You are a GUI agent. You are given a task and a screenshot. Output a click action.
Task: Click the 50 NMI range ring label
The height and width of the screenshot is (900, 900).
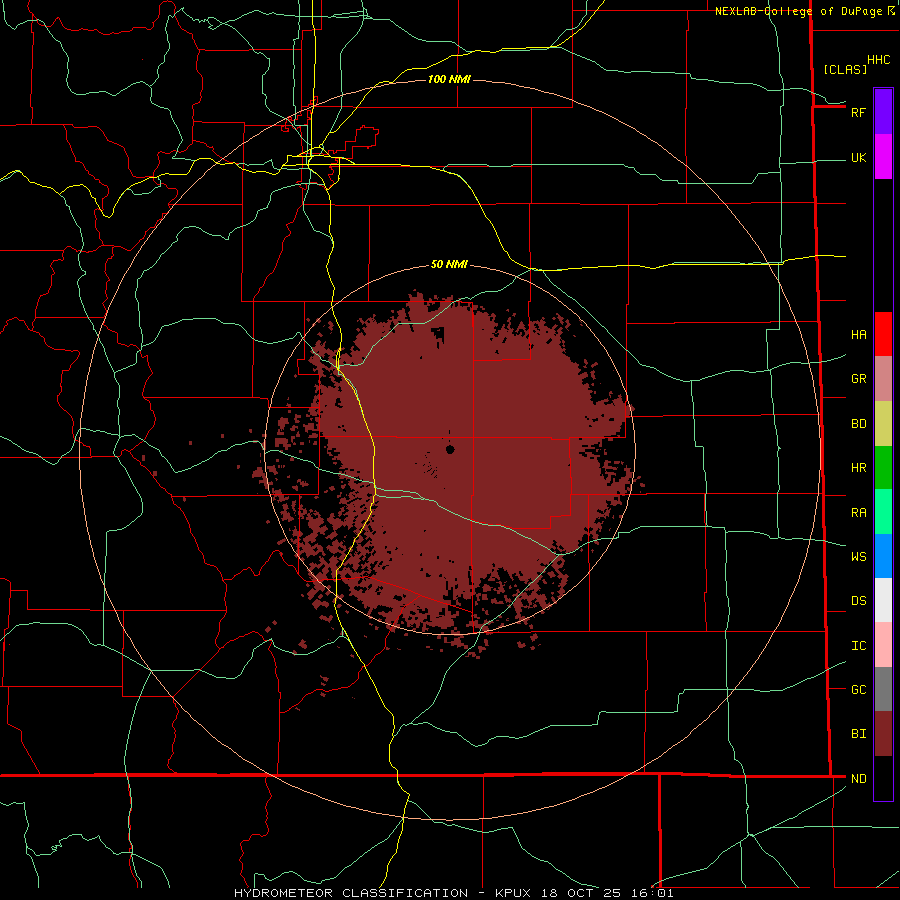point(449,264)
